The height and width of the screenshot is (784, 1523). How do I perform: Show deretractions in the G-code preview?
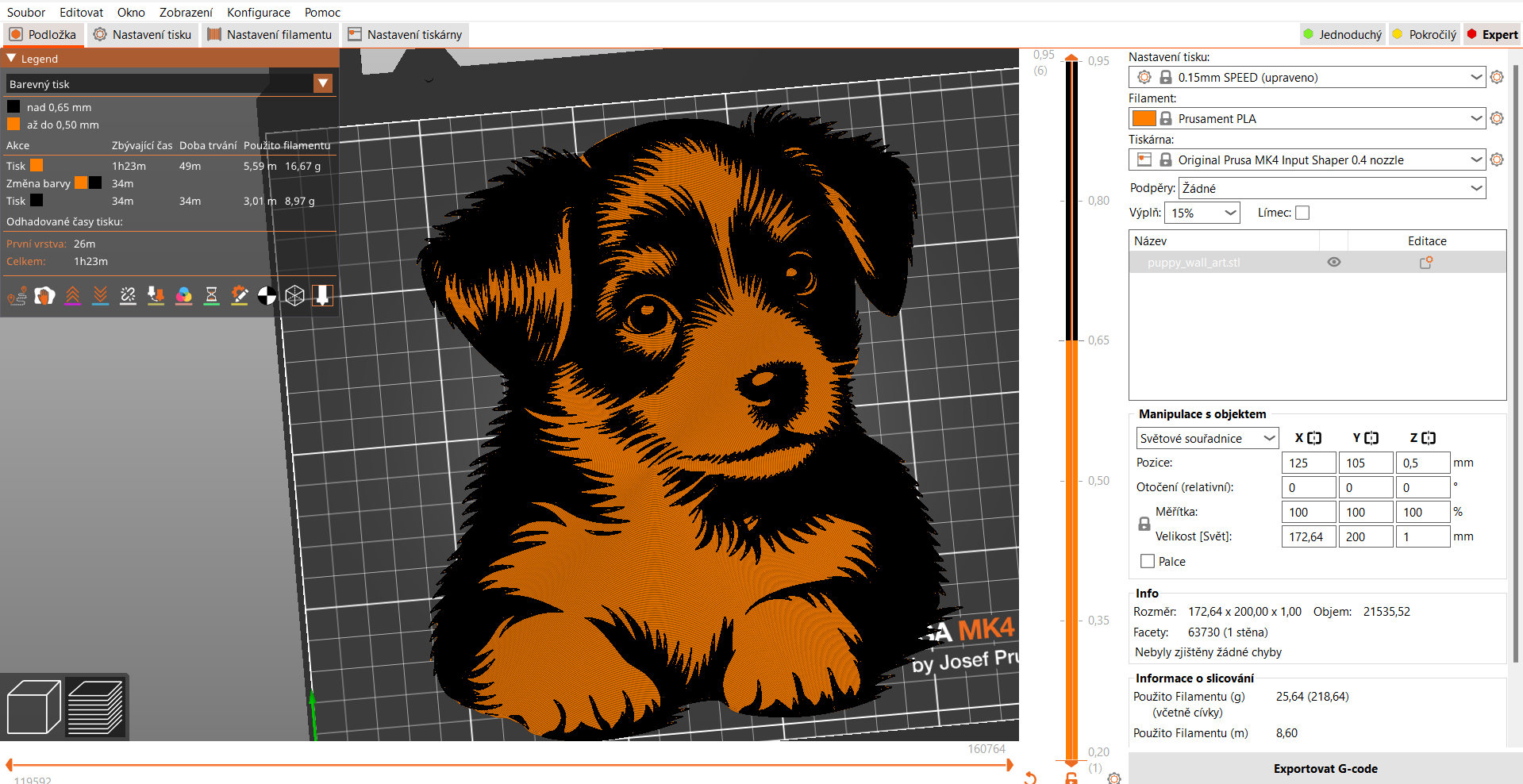(100, 295)
